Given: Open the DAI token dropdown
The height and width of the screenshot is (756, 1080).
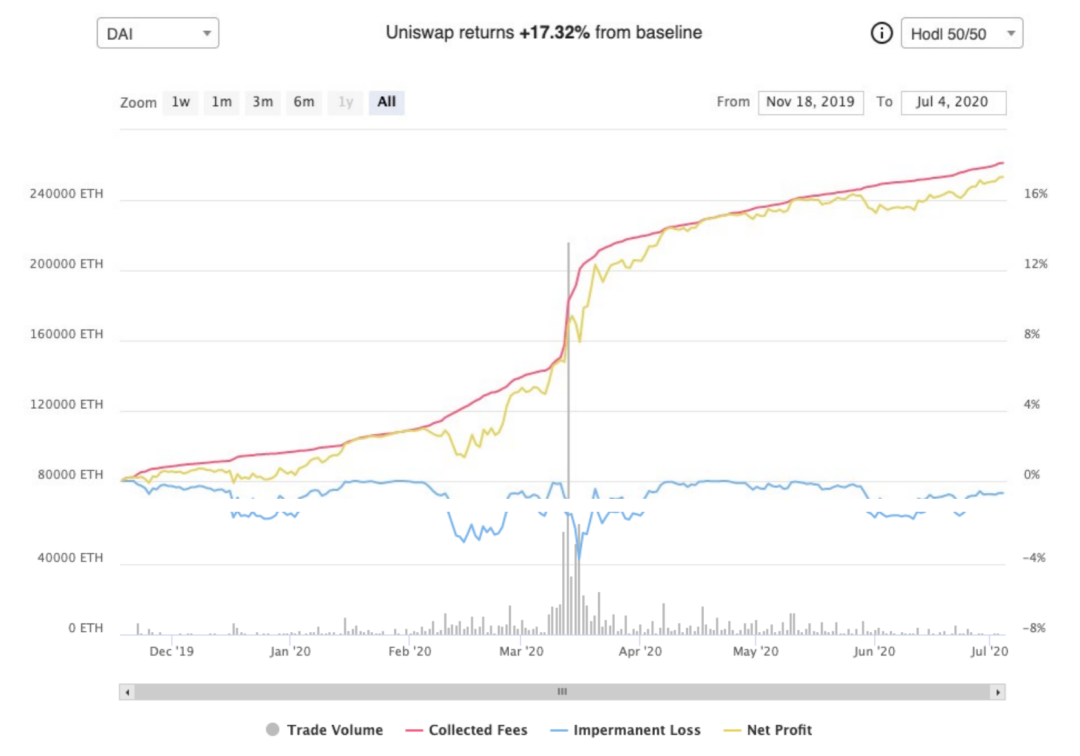Looking at the screenshot, I should coord(158,33).
